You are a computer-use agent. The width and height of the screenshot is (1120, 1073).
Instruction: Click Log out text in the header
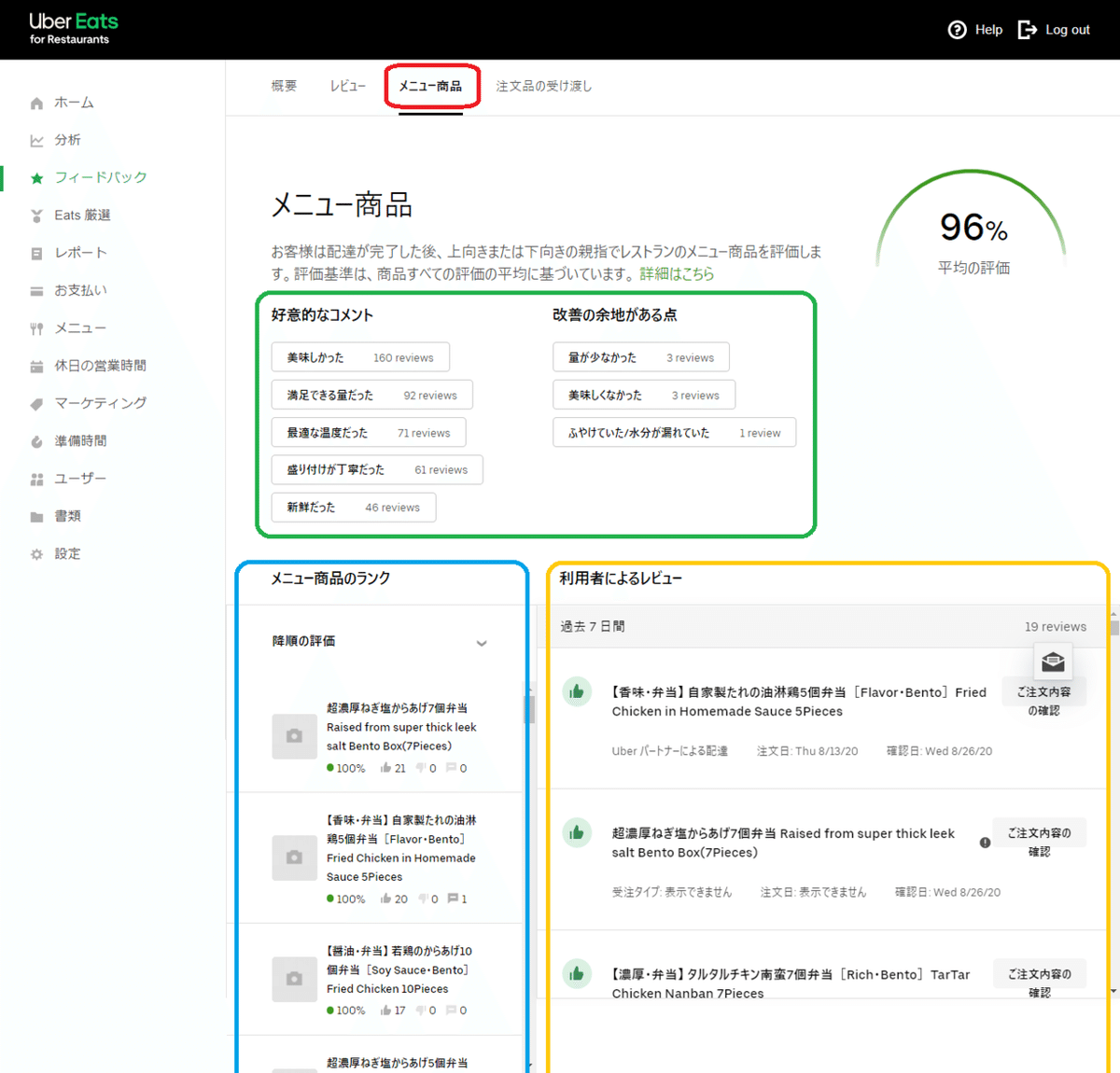pos(1068,30)
